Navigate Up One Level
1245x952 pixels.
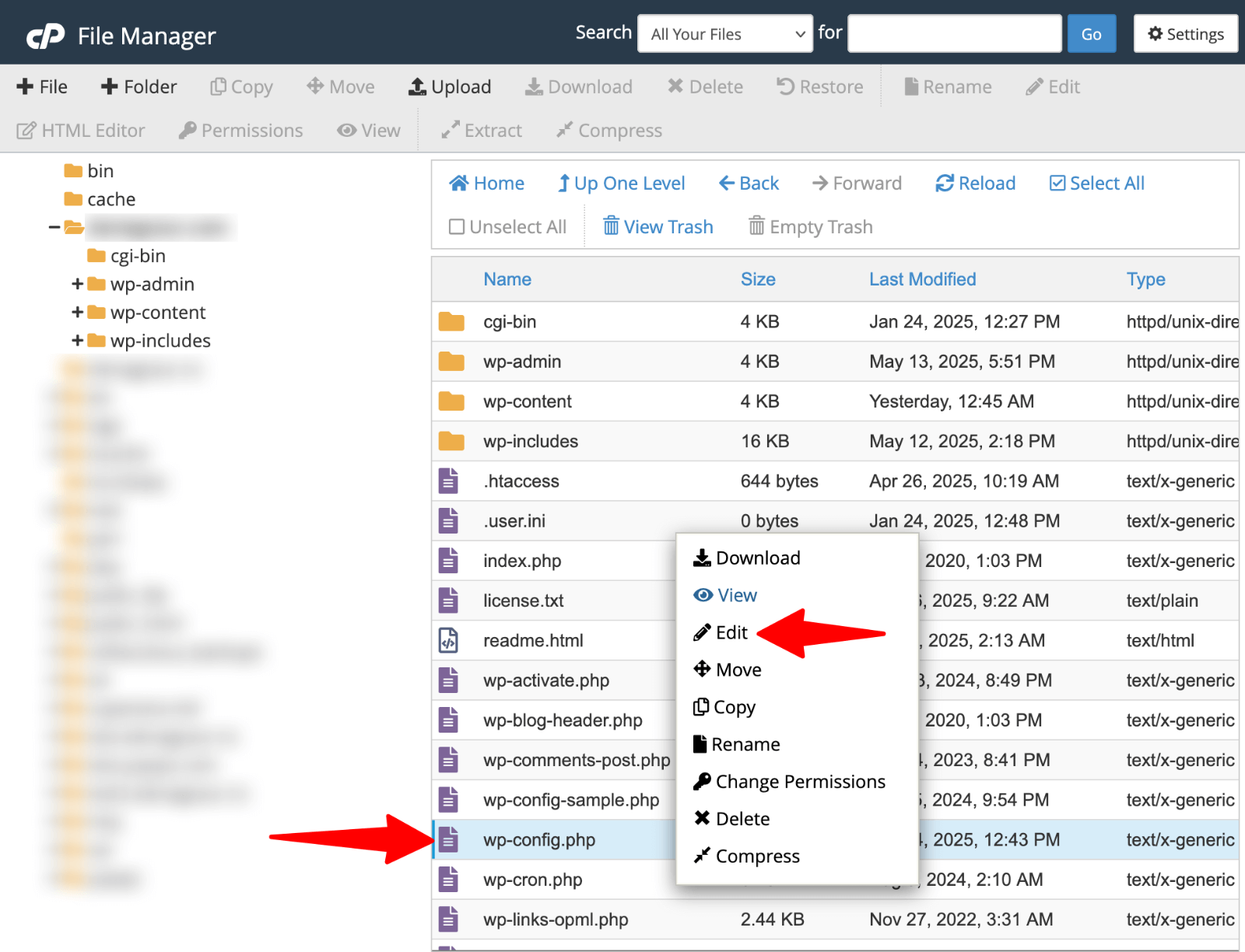point(621,183)
